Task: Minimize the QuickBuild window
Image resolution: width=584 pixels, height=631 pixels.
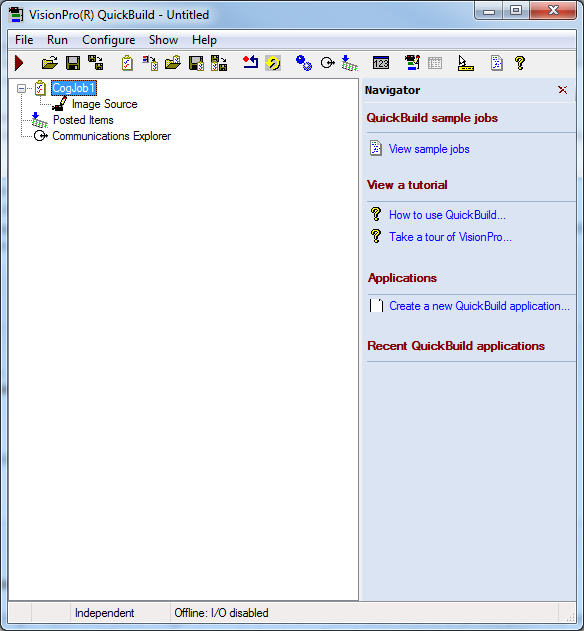Action: [489, 11]
